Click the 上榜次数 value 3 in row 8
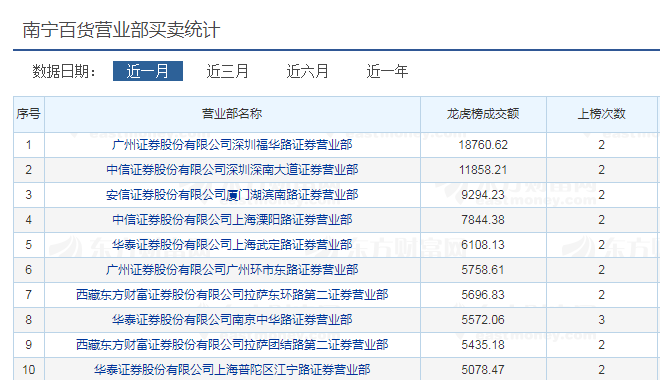 [601, 319]
